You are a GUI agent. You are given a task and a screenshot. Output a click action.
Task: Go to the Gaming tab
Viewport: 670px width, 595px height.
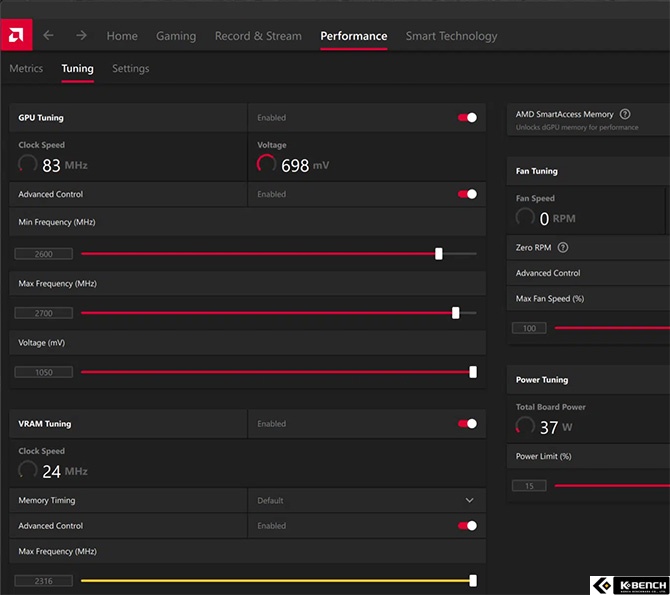(x=176, y=36)
